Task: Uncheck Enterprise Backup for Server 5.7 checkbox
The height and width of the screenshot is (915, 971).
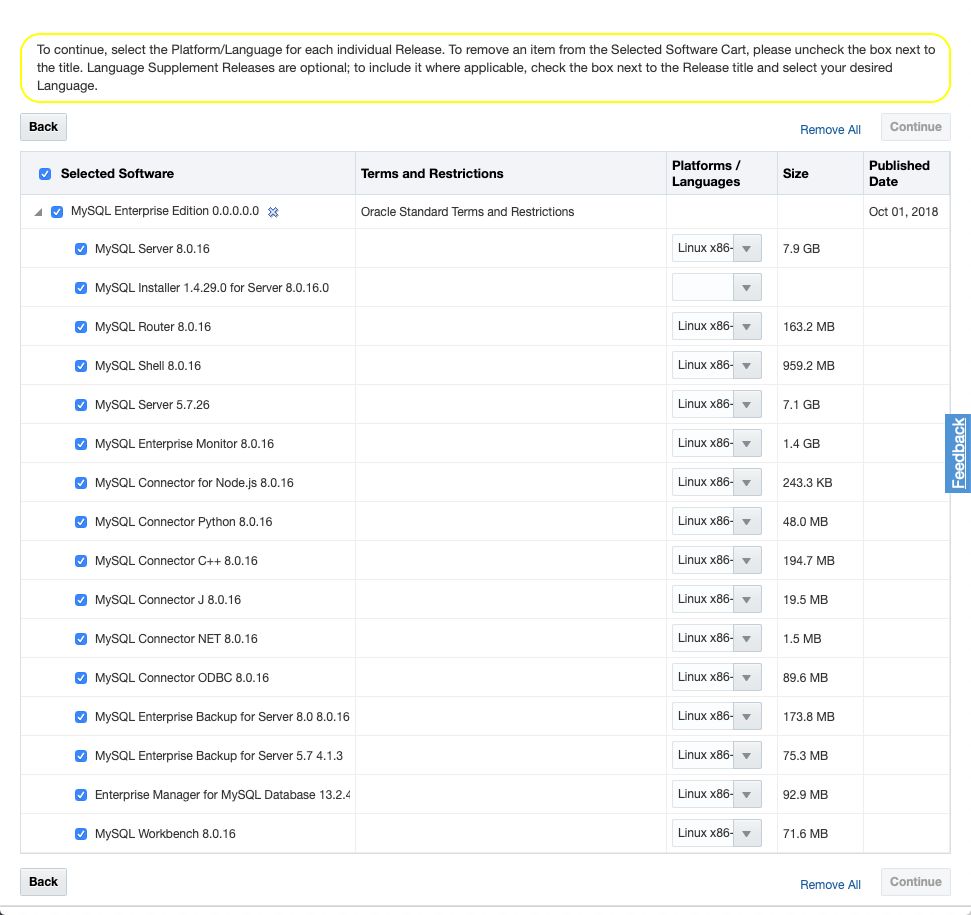Action: click(81, 756)
